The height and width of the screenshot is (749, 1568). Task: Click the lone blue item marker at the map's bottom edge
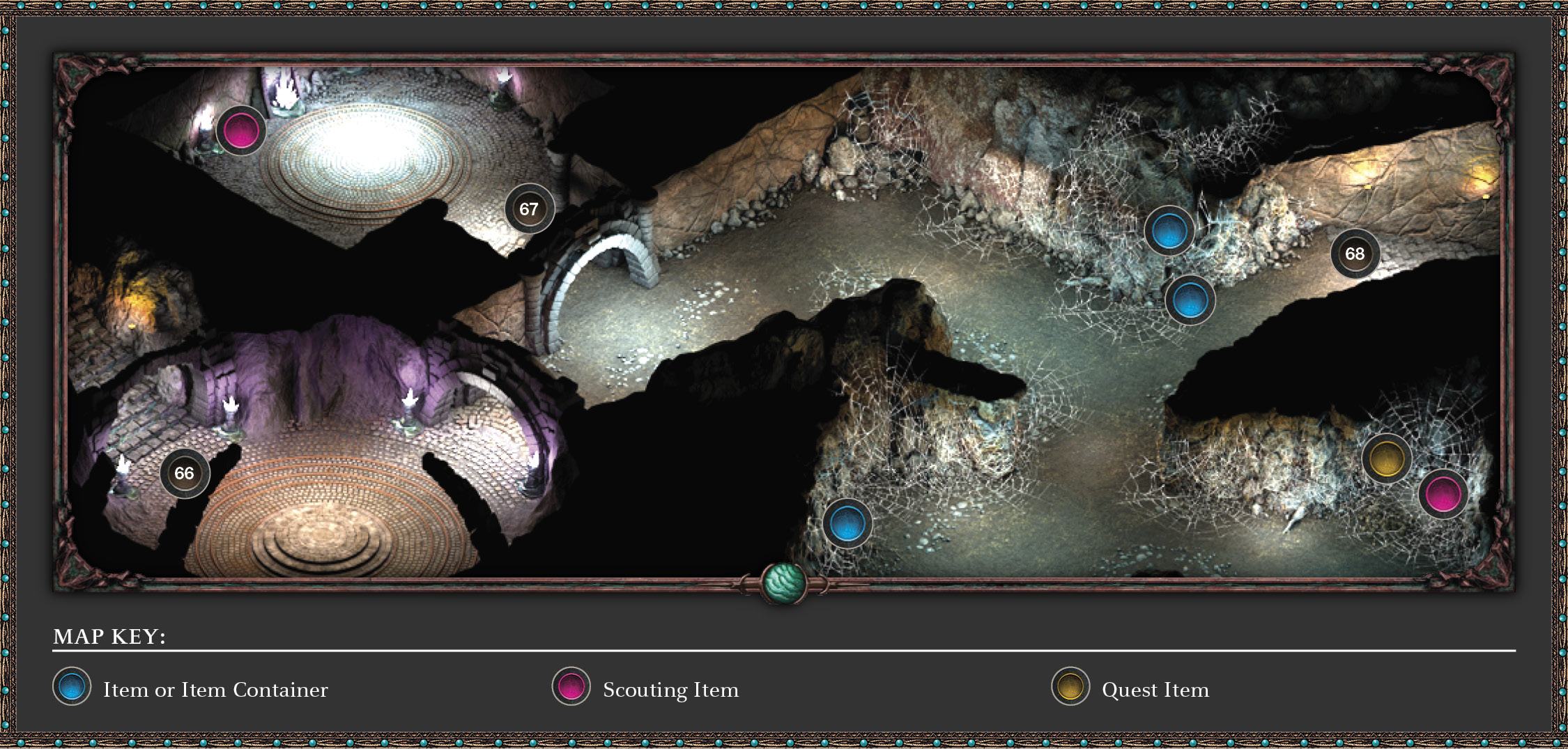click(x=847, y=524)
